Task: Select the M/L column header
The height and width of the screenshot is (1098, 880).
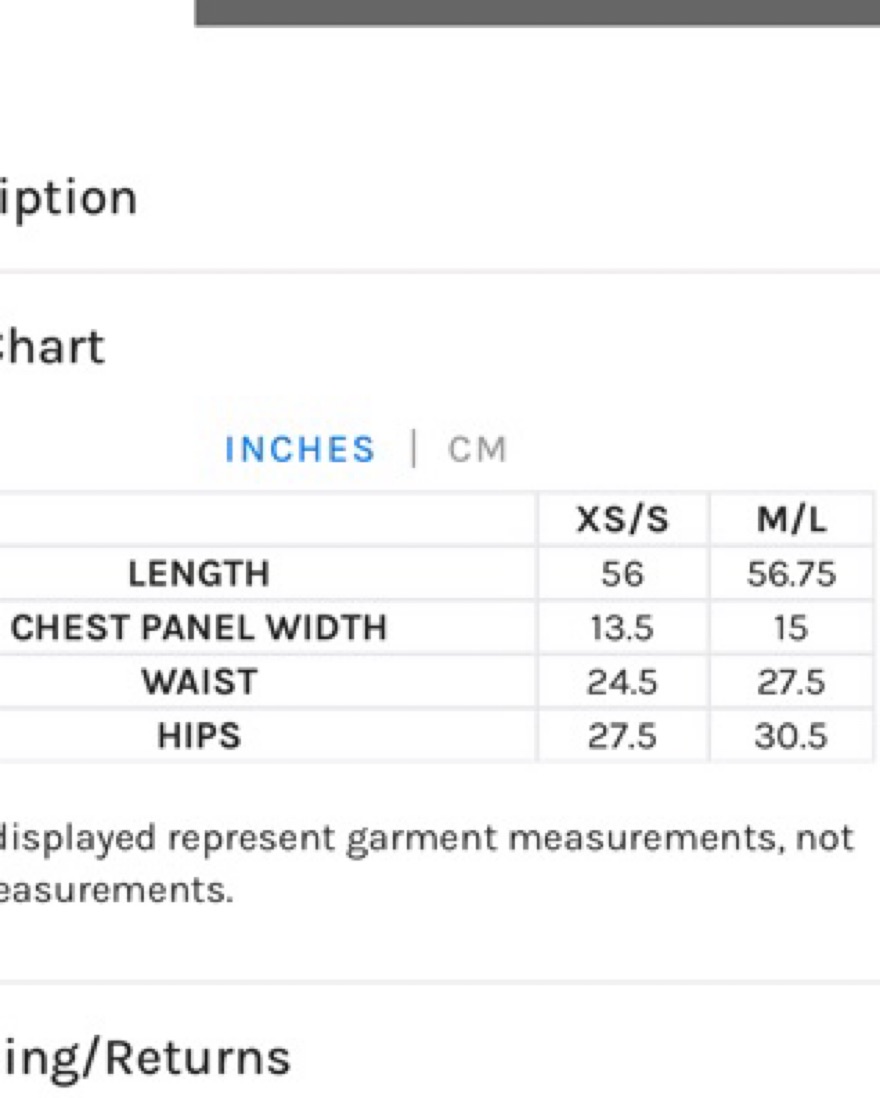Action: tap(791, 520)
